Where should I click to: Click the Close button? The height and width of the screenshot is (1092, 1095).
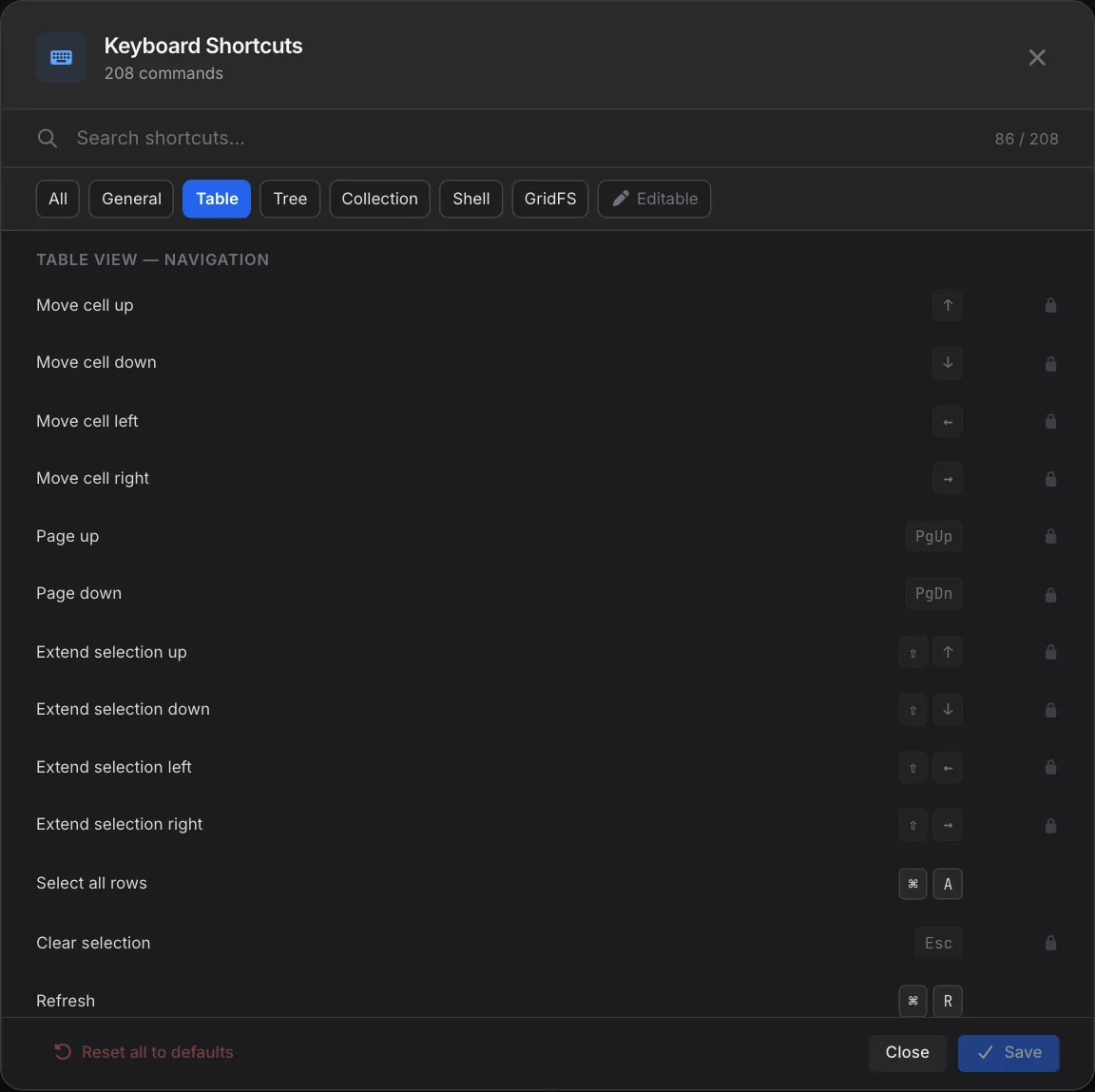point(907,1053)
